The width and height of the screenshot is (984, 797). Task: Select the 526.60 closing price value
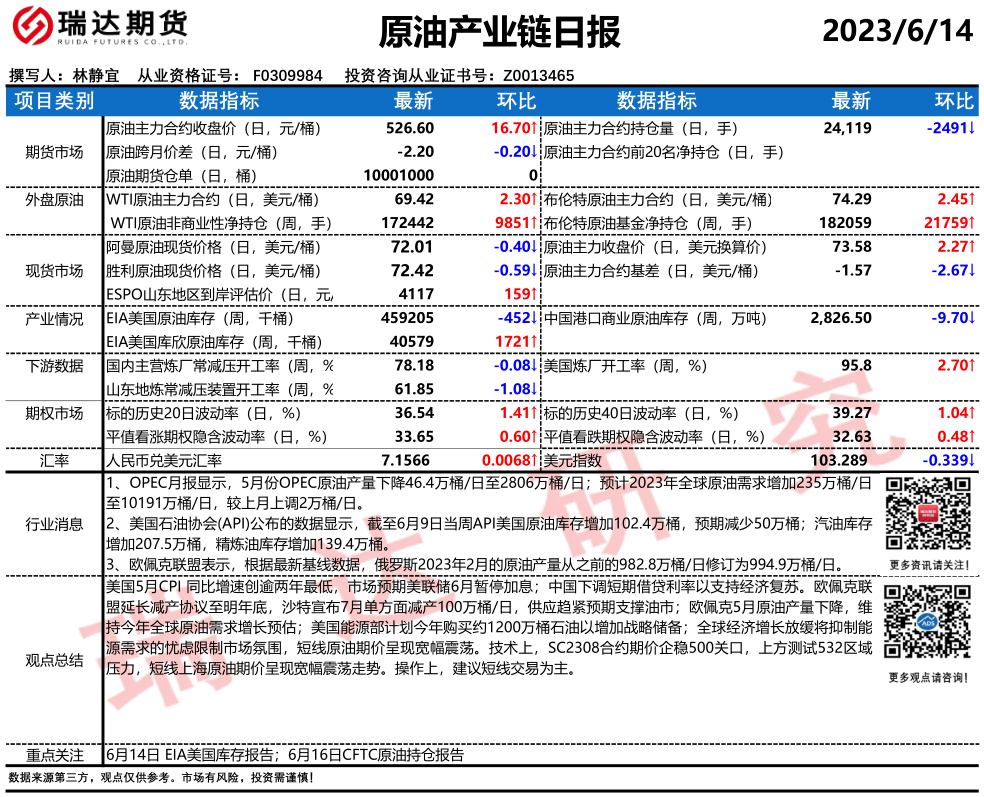(x=410, y=129)
